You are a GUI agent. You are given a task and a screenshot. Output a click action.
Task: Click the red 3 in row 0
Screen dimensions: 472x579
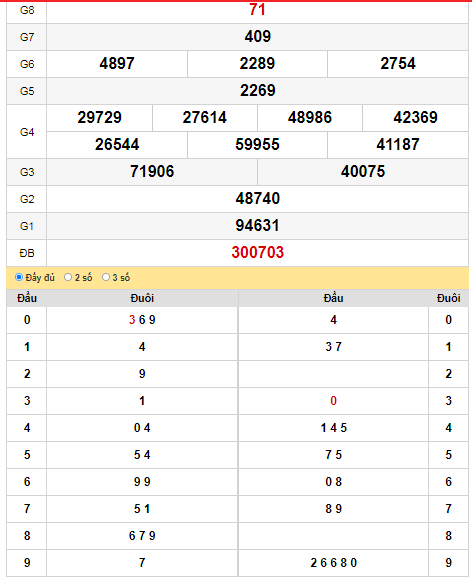pos(132,320)
